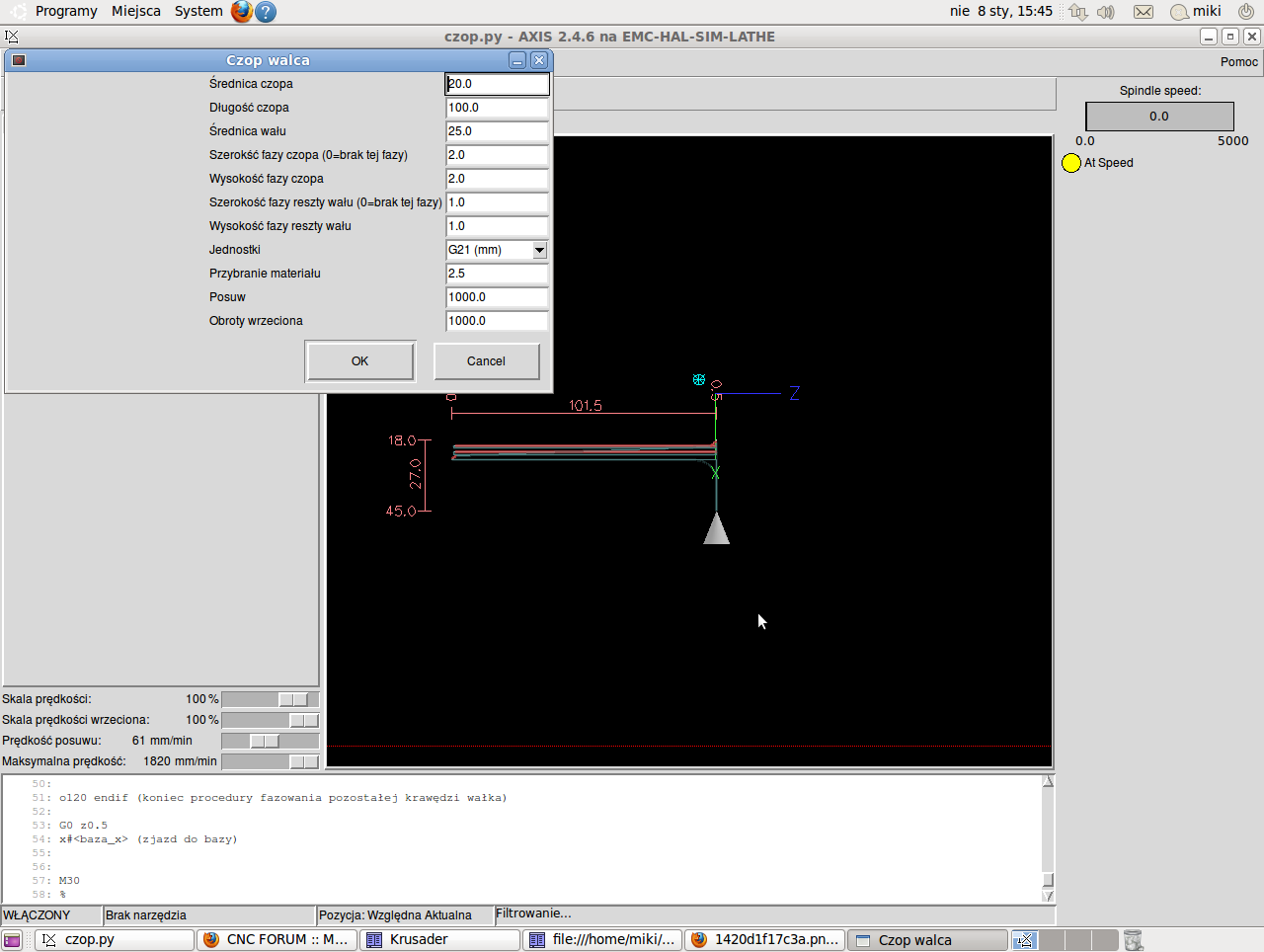Click the blue Z axis label in preview
1264x952 pixels.
(794, 393)
